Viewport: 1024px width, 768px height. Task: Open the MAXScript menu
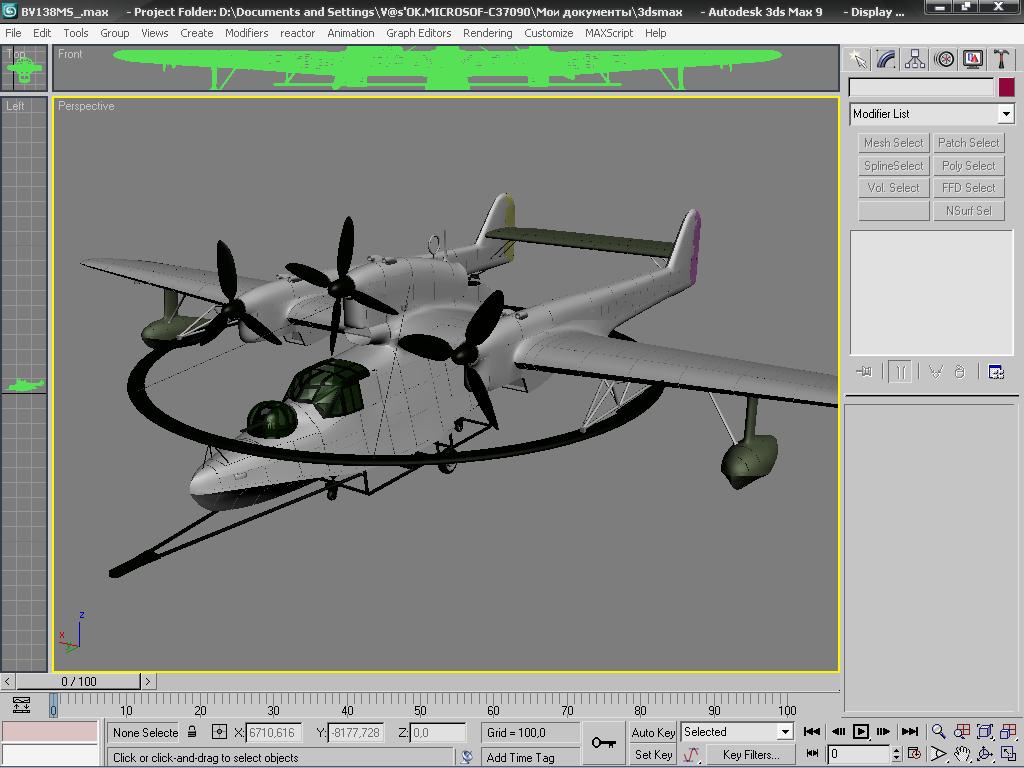click(x=609, y=33)
